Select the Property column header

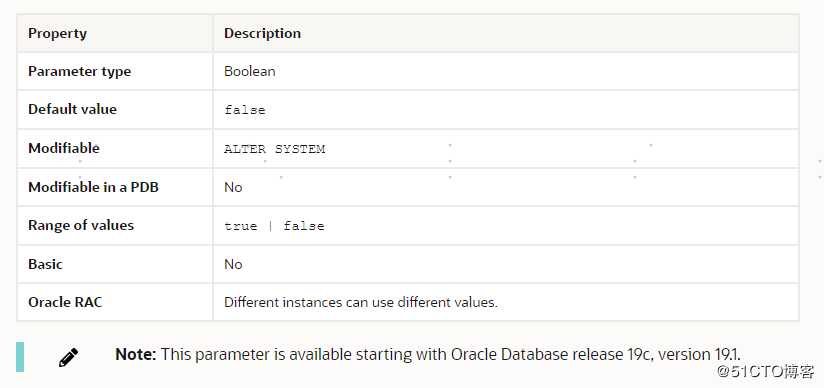coord(57,33)
